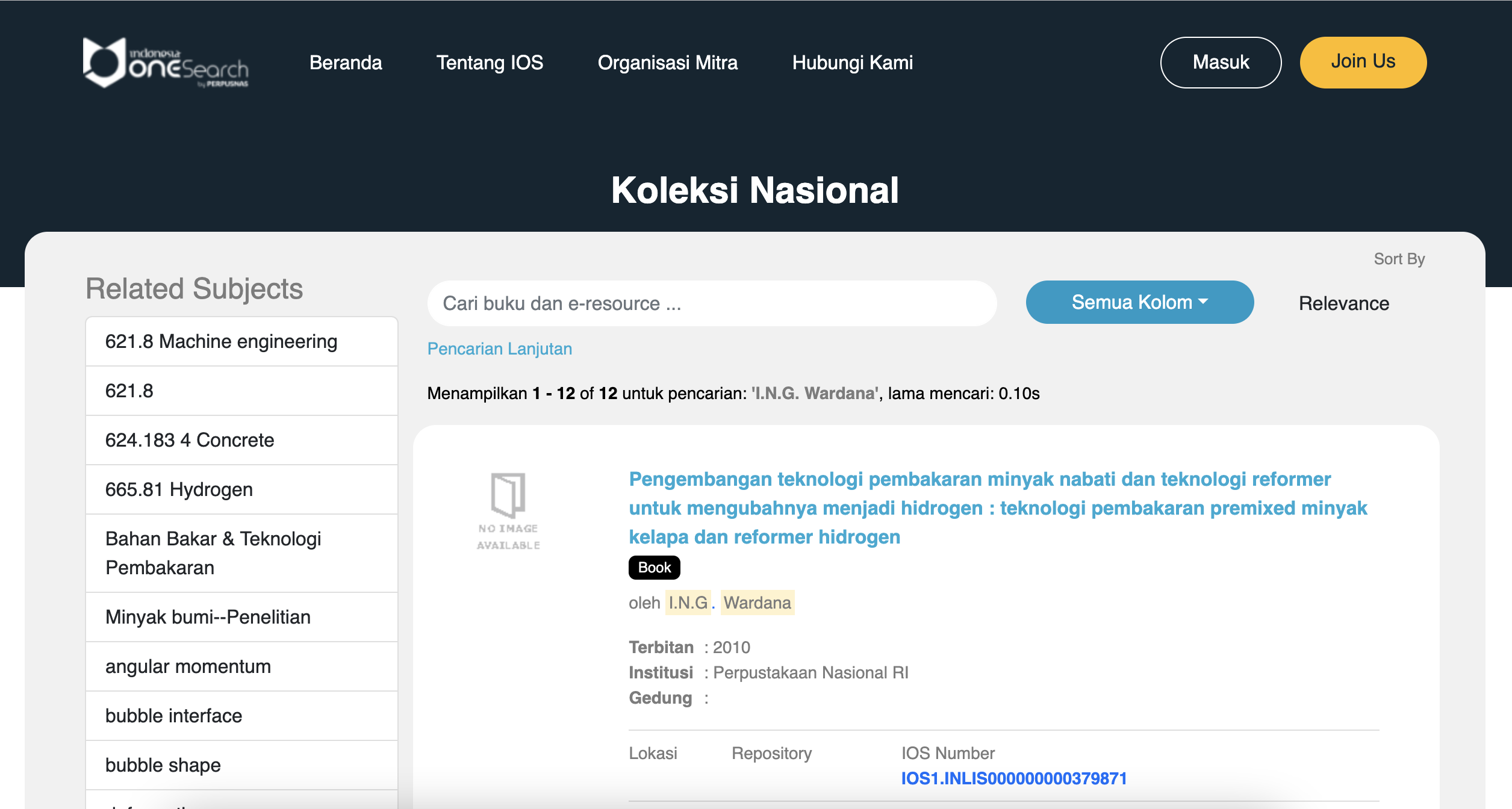Open the Semua Kolom dropdown
This screenshot has height=809, width=1512.
click(1139, 302)
